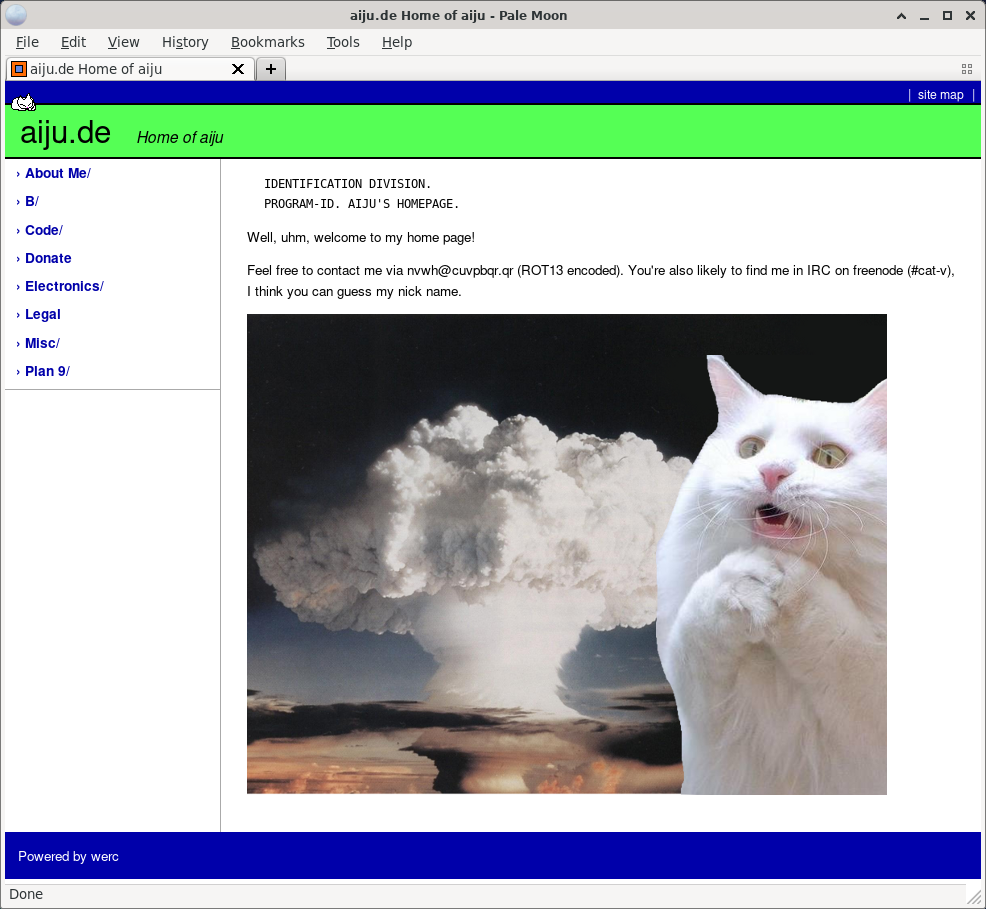The width and height of the screenshot is (986, 909).
Task: Open the Tools menu
Action: (x=343, y=42)
